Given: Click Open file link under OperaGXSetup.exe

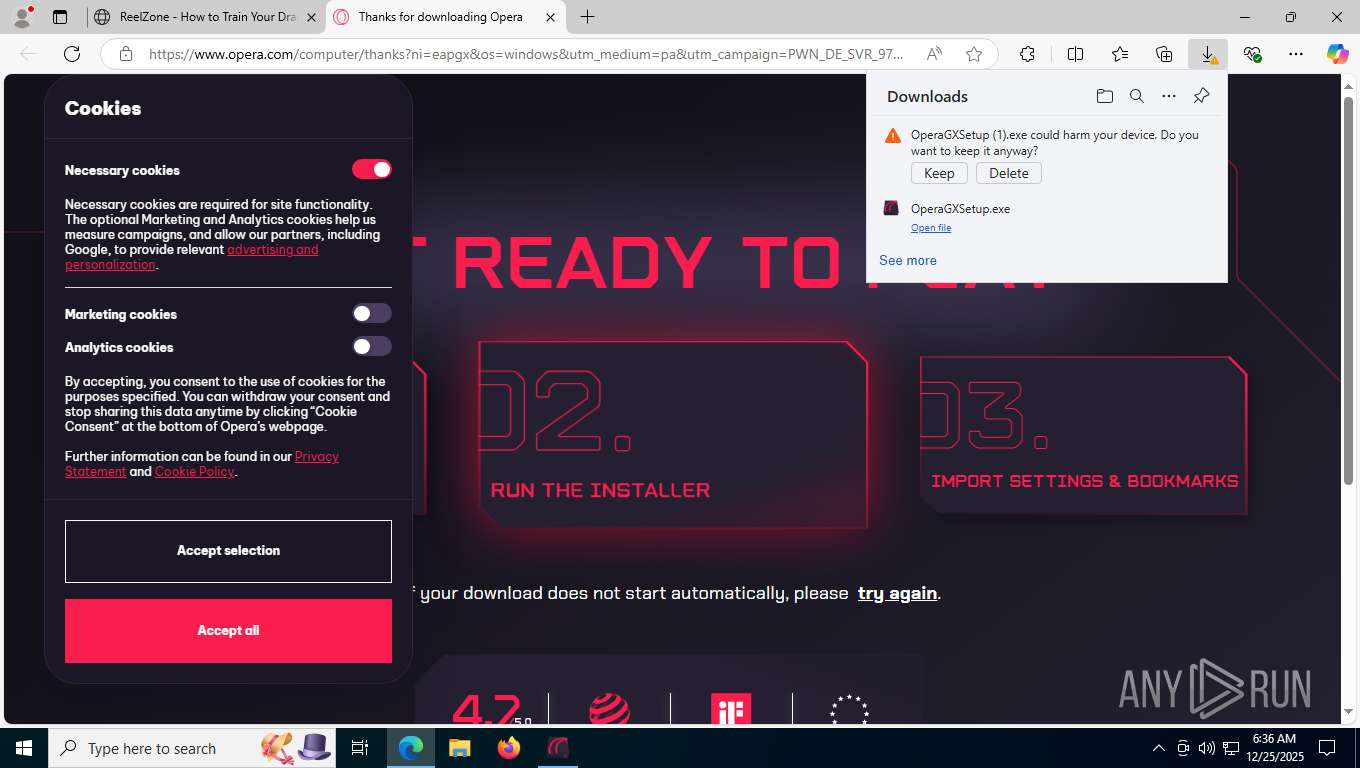Looking at the screenshot, I should coord(931,228).
